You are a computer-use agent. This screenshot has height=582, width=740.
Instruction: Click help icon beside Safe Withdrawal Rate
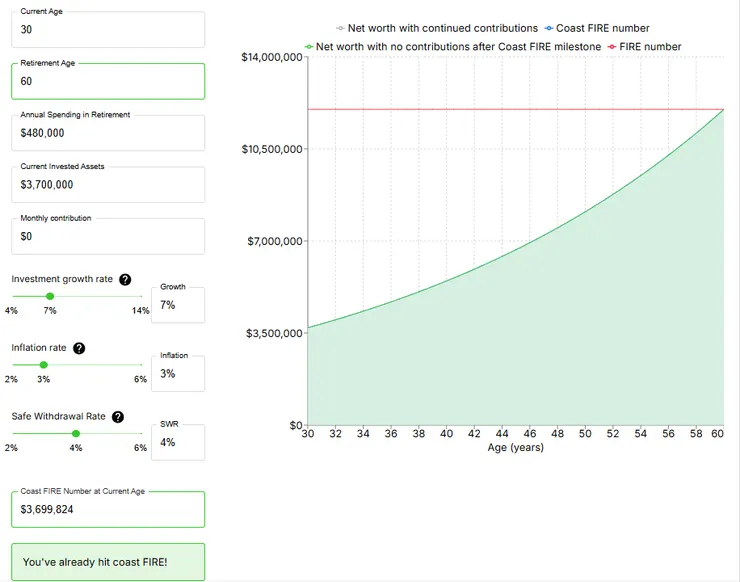(118, 416)
